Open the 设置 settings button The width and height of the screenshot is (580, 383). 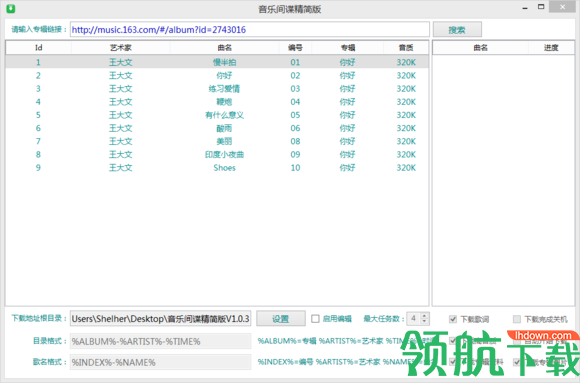pyautogui.click(x=281, y=319)
